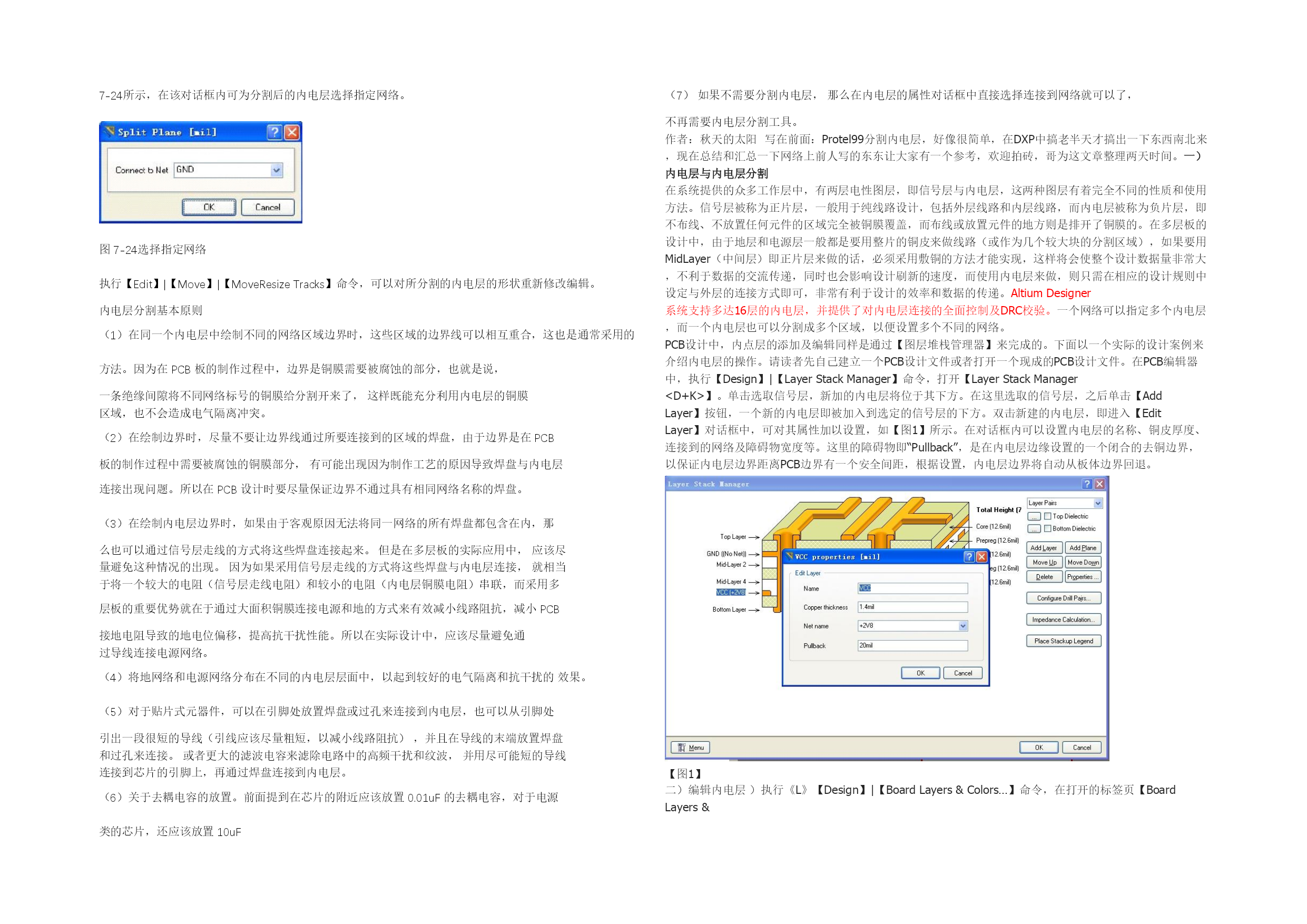Click Cancel in the VCC properties dialog
This screenshot has height=924, width=1307.
click(x=962, y=673)
